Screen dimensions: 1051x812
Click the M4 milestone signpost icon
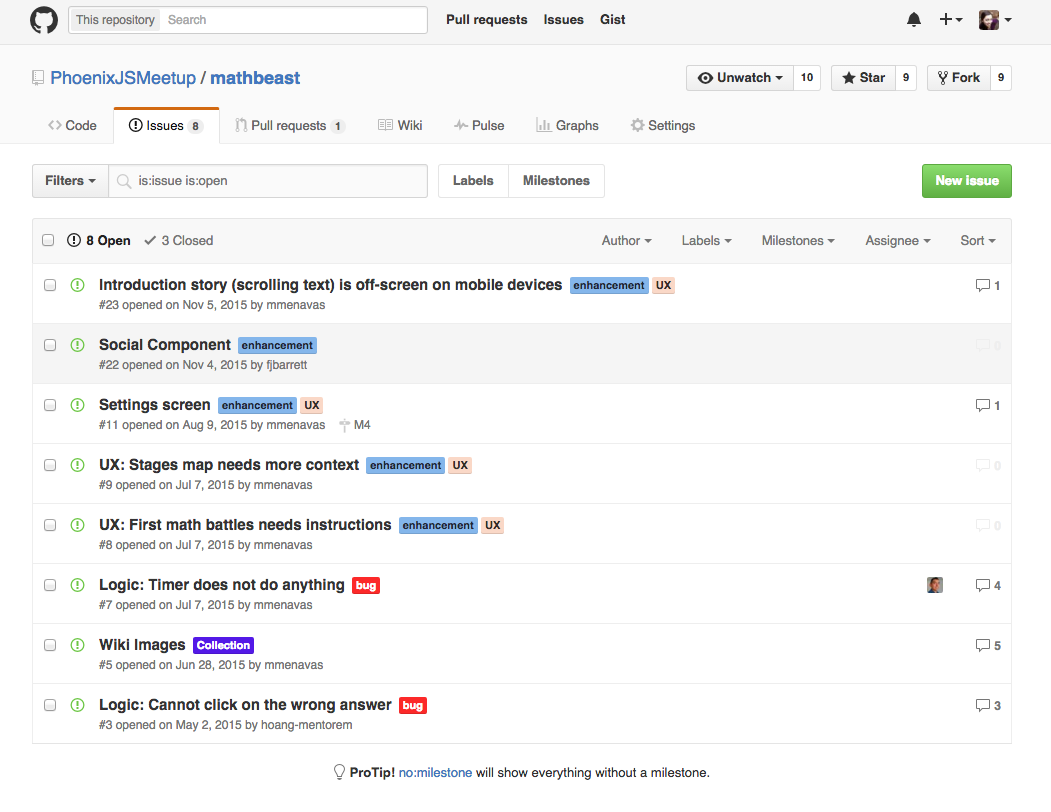pyautogui.click(x=345, y=425)
